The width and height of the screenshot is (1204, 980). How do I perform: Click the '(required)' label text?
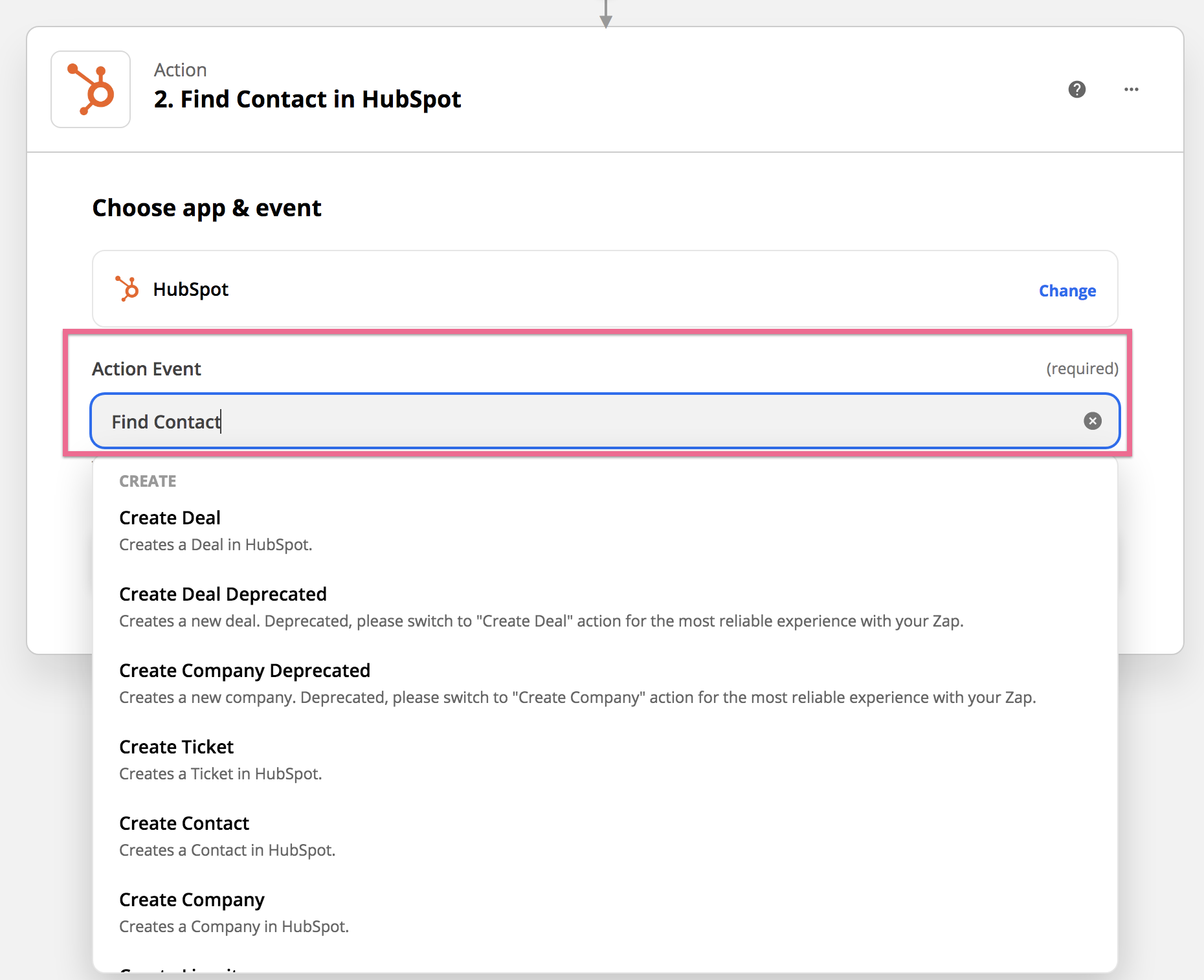[x=1082, y=368]
